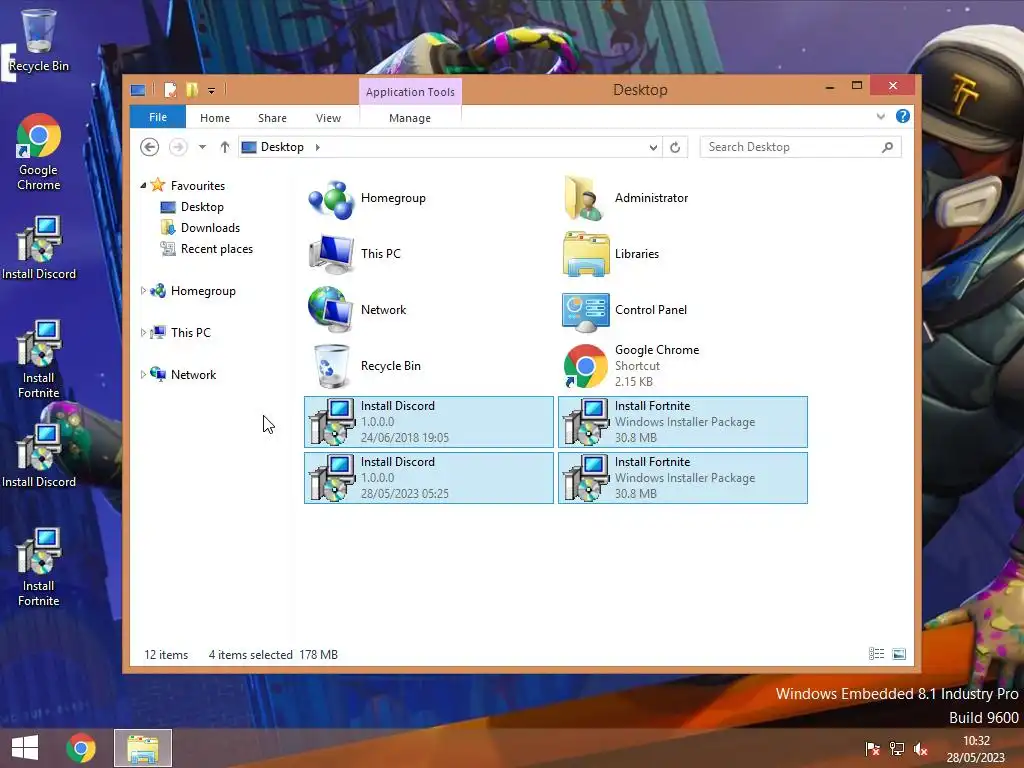This screenshot has width=1024, height=768.
Task: Expand Desktop breadcrumb arrow in address bar
Action: (x=317, y=147)
